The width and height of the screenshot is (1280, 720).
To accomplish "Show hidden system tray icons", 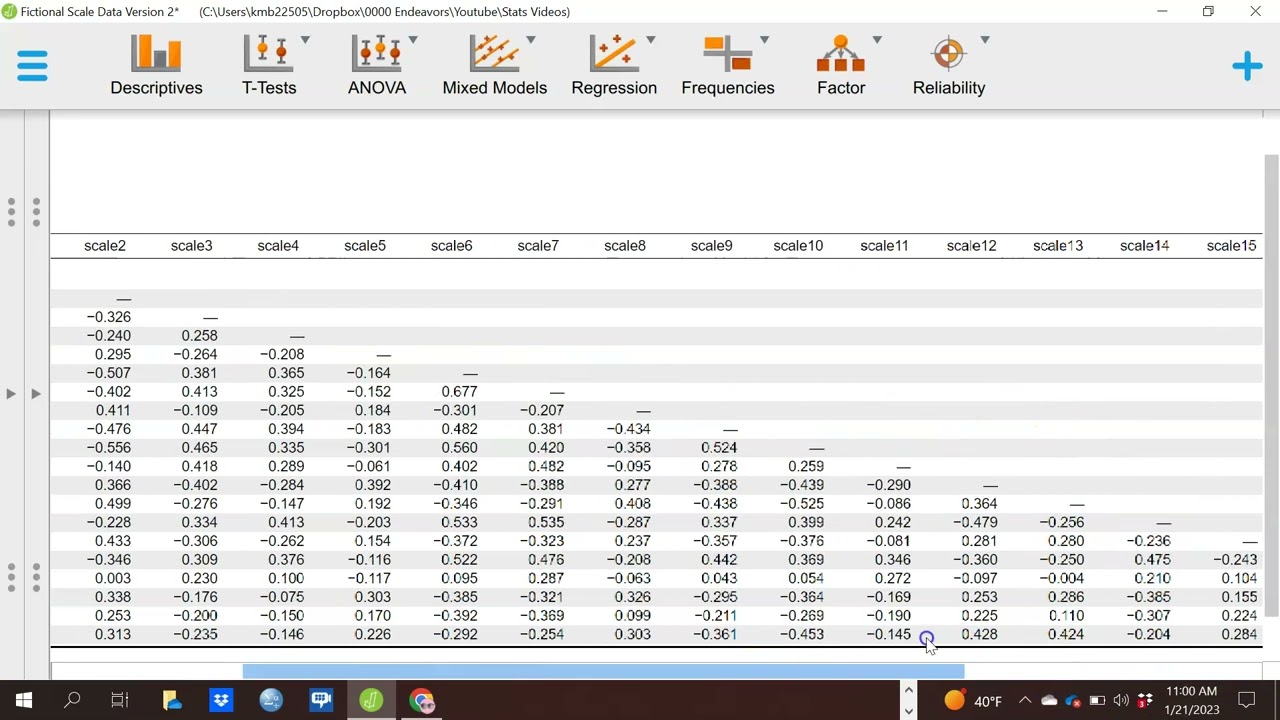I will click(x=1024, y=701).
